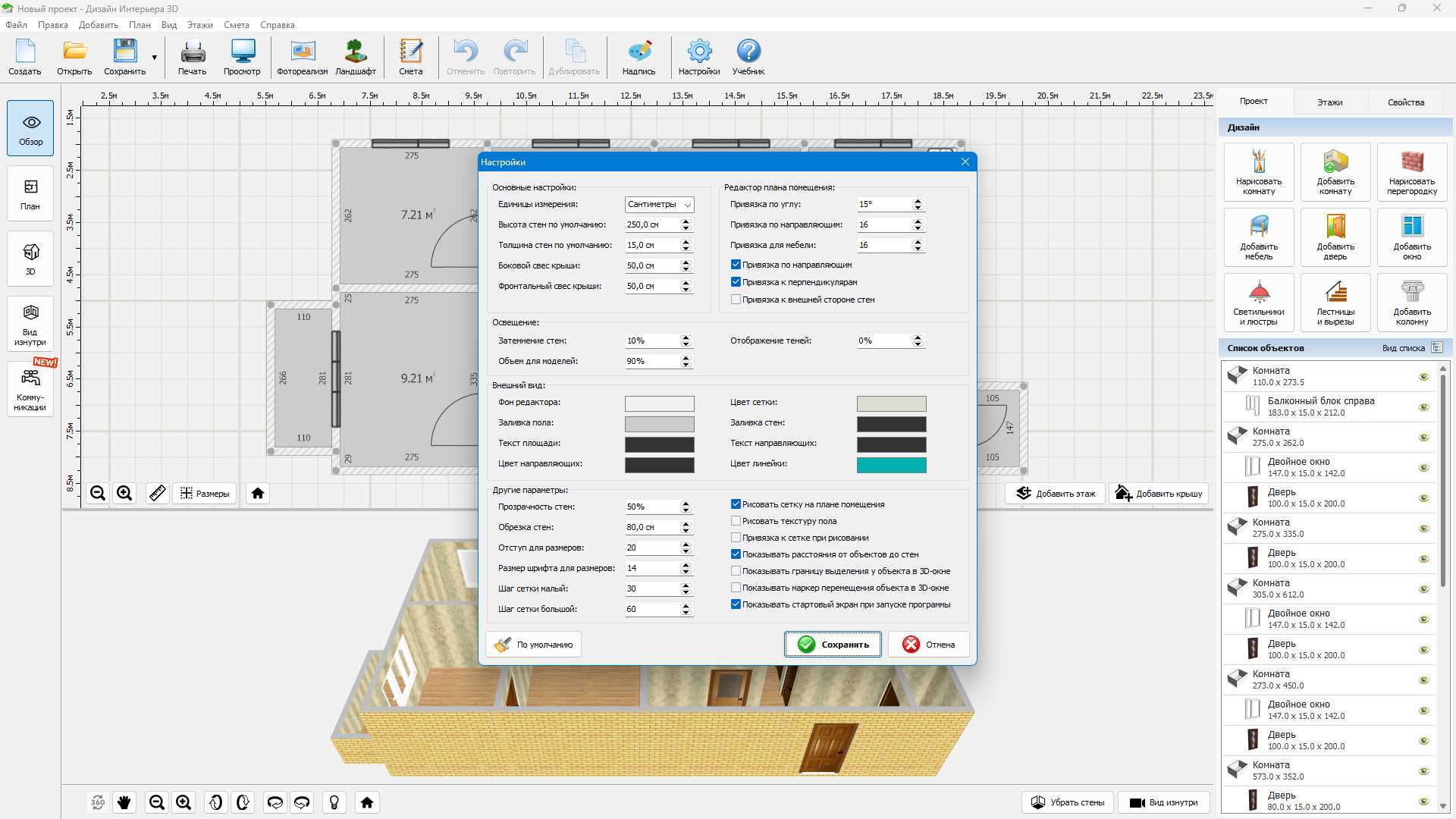The image size is (1456, 819).
Task: Open a project with Открыть icon
Action: tap(74, 57)
